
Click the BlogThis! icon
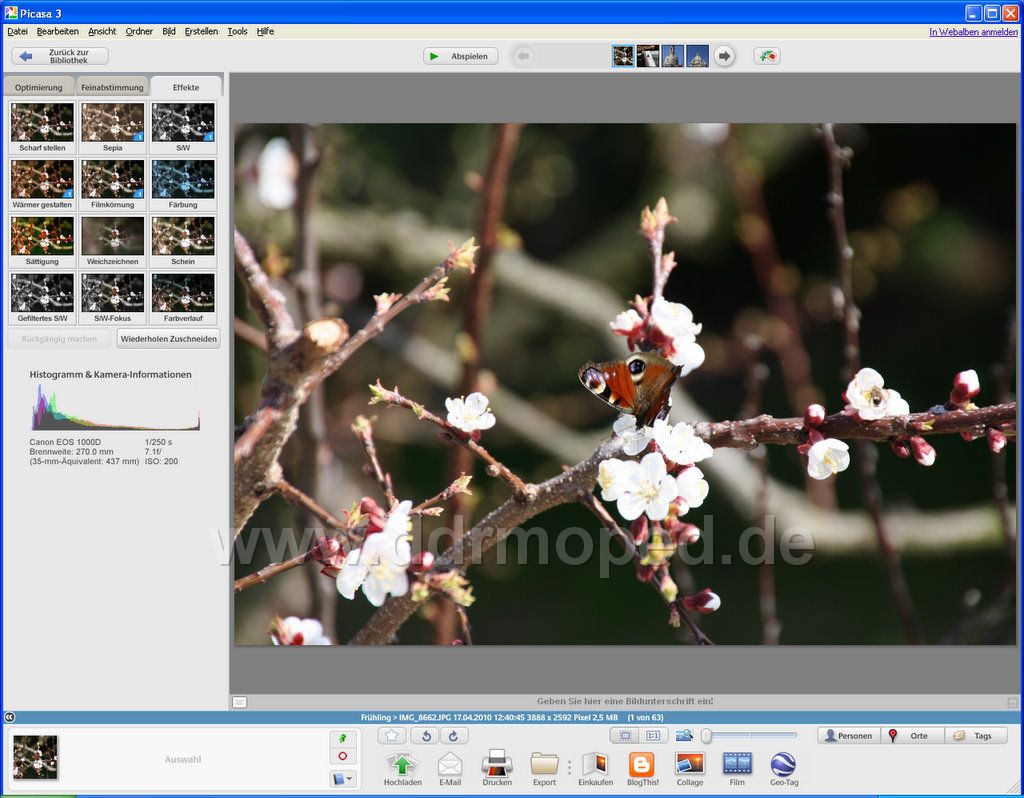click(x=641, y=765)
